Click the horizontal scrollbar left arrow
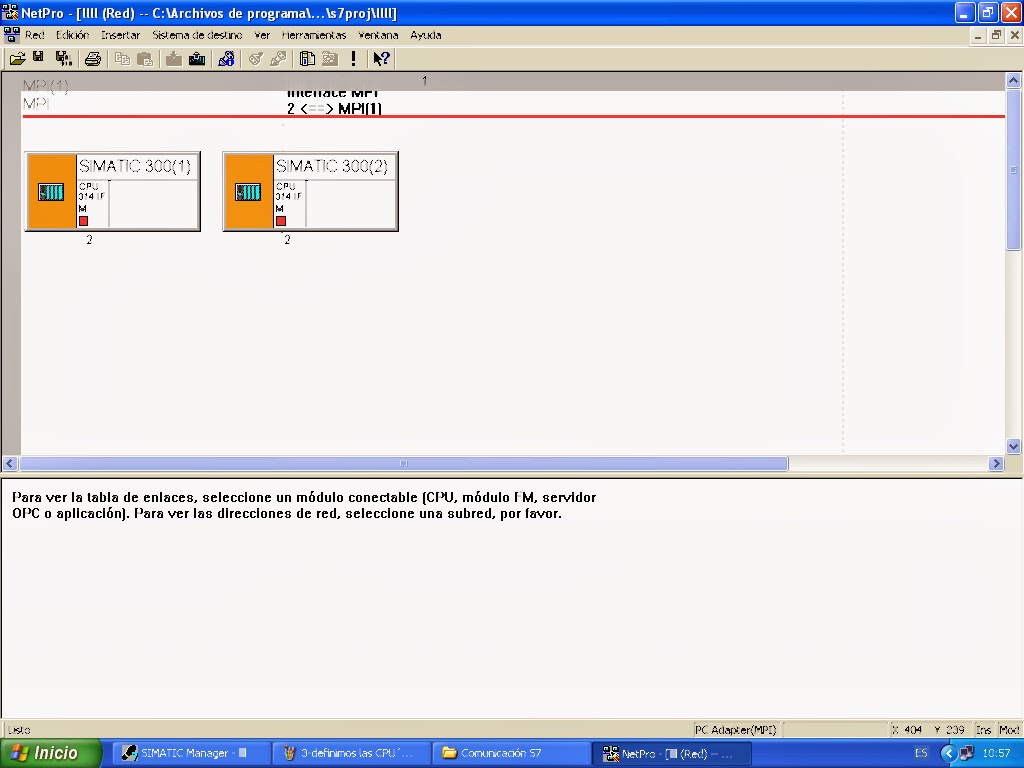Viewport: 1024px width, 768px height. [x=9, y=464]
